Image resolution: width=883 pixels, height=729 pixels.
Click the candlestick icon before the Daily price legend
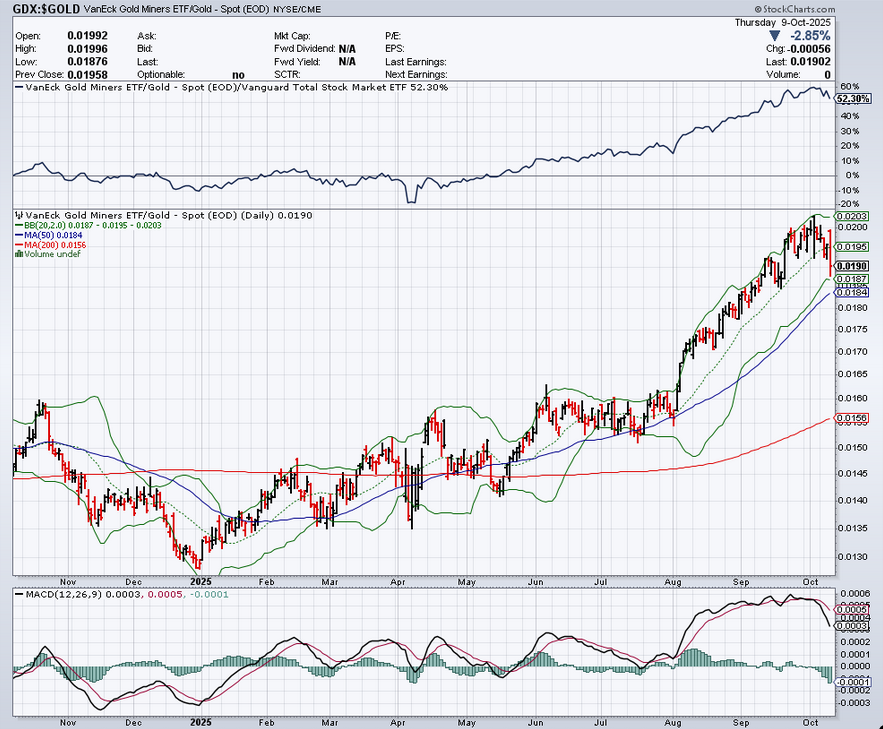(17, 215)
